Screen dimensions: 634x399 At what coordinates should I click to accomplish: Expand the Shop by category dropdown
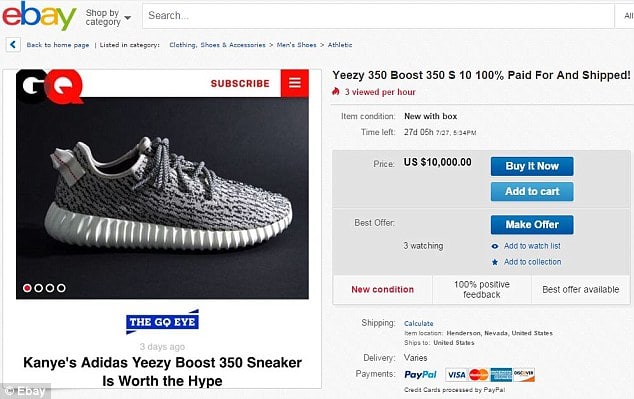(108, 17)
